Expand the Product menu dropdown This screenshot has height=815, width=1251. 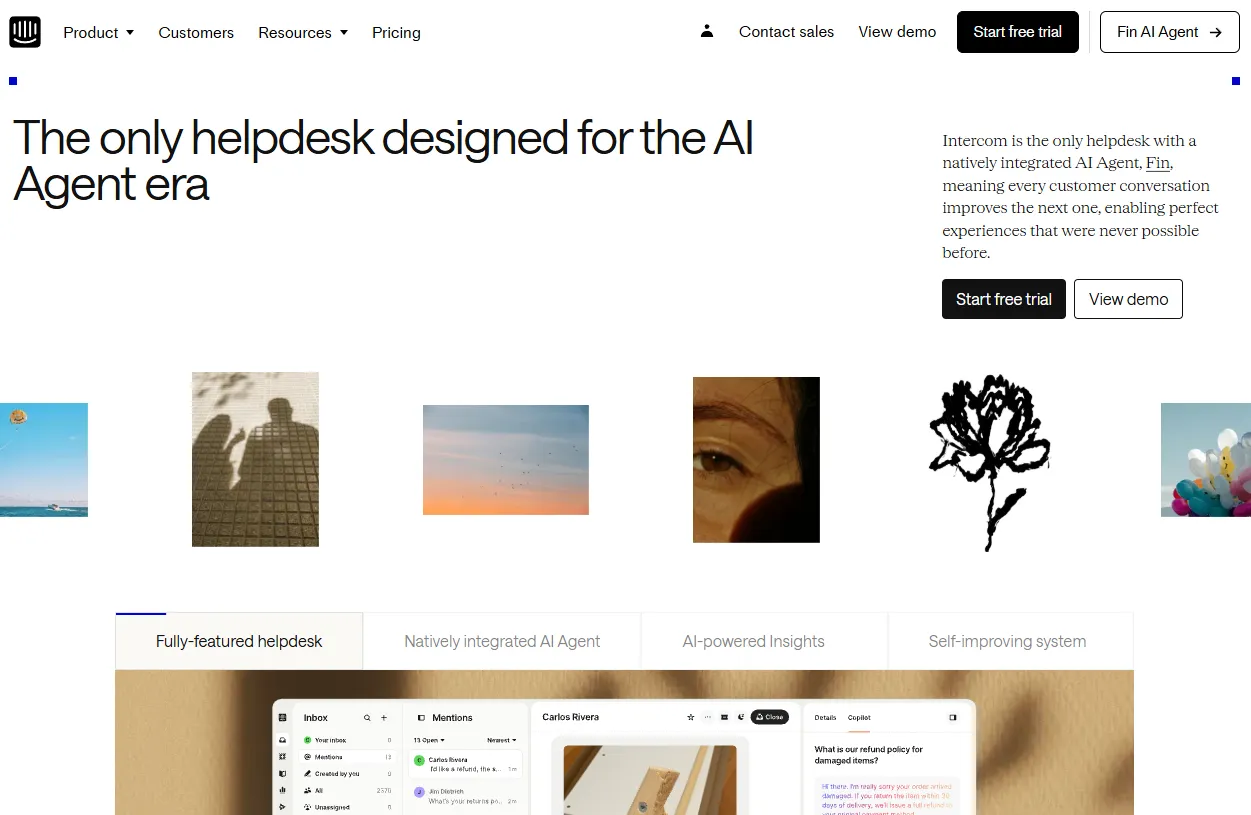click(x=99, y=32)
